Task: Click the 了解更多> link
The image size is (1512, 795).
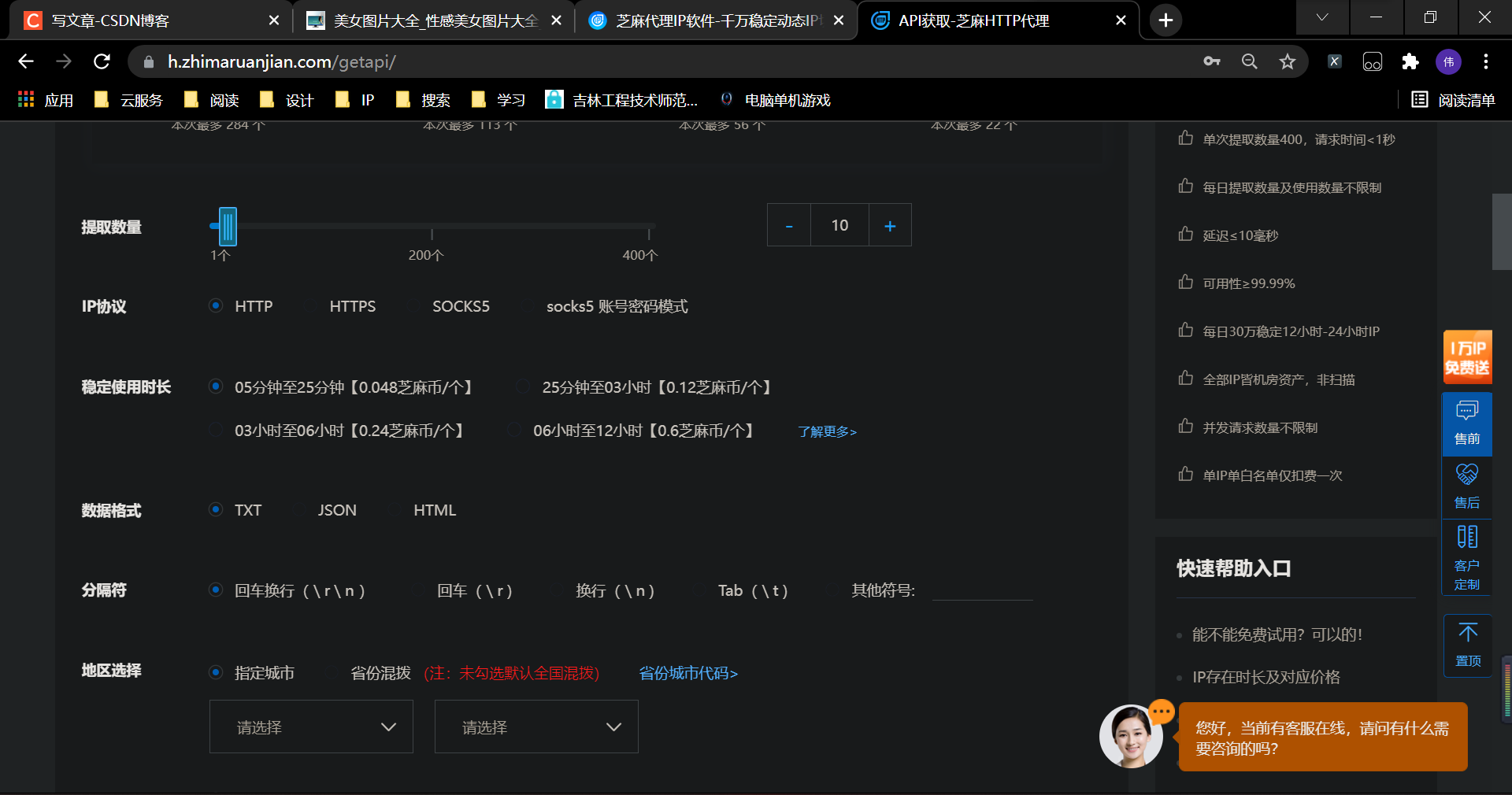Action: click(827, 431)
